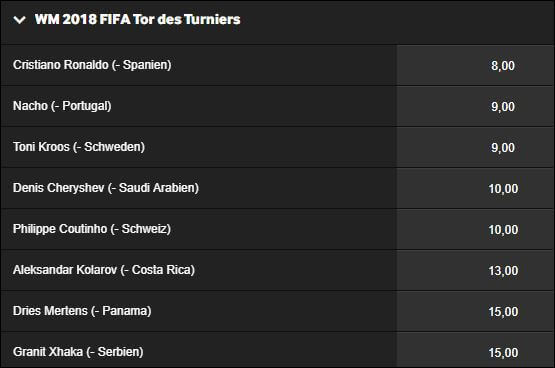Click the Cristiano Ronaldo (- Spanien) row label
555x368 pixels.
[92, 65]
